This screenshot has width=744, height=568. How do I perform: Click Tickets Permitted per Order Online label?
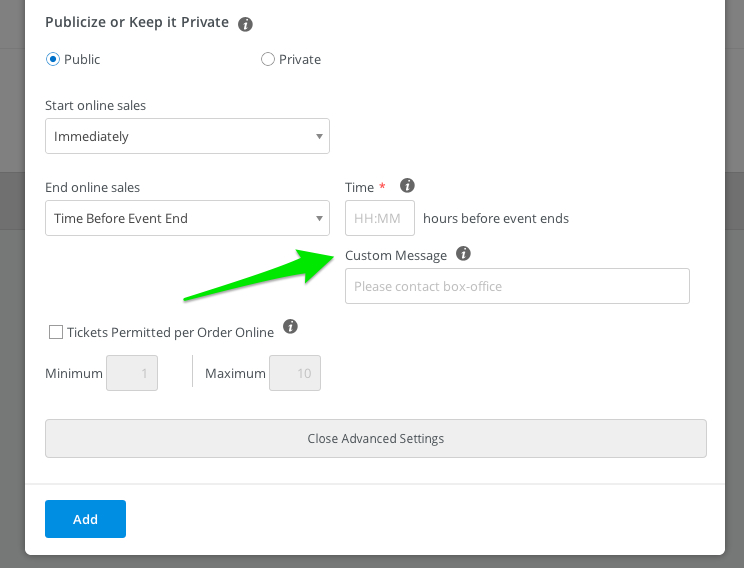tap(170, 333)
